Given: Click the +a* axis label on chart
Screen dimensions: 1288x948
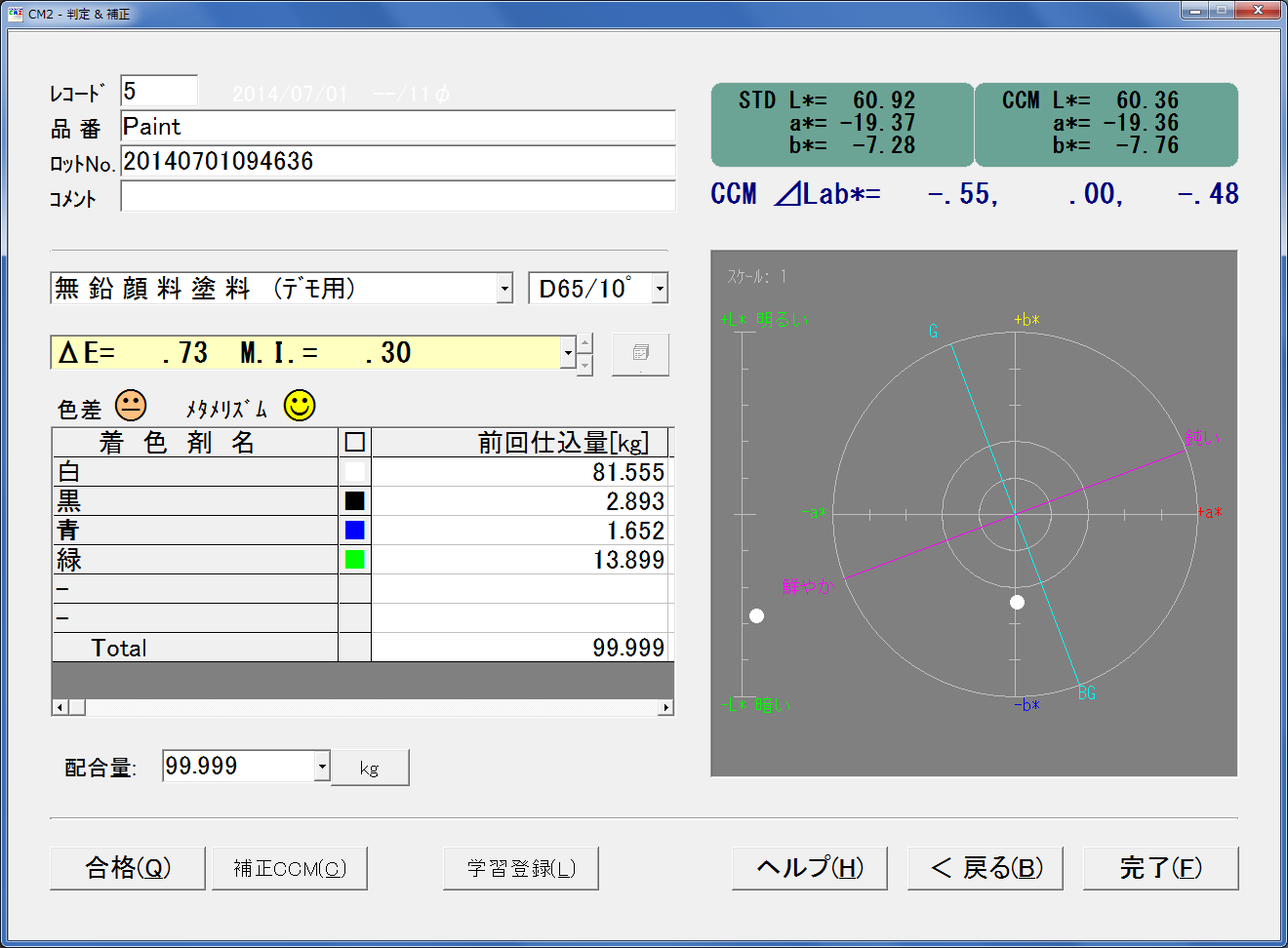Looking at the screenshot, I should point(1210,512).
